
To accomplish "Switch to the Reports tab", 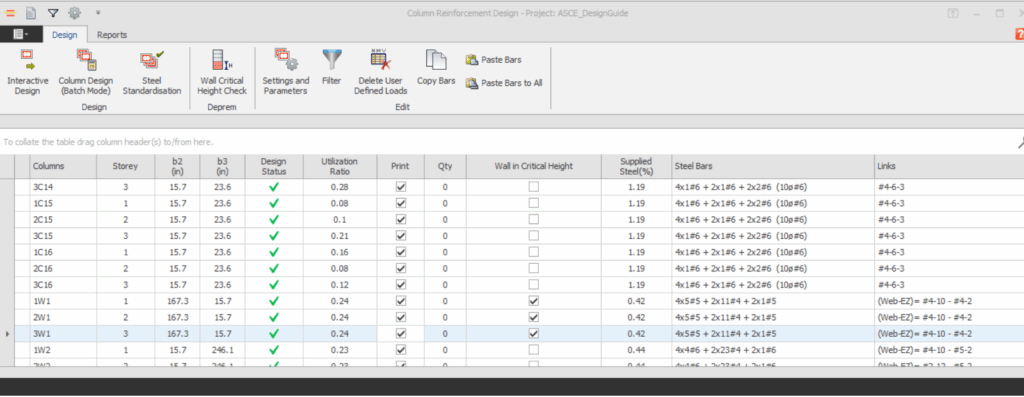I will click(112, 35).
